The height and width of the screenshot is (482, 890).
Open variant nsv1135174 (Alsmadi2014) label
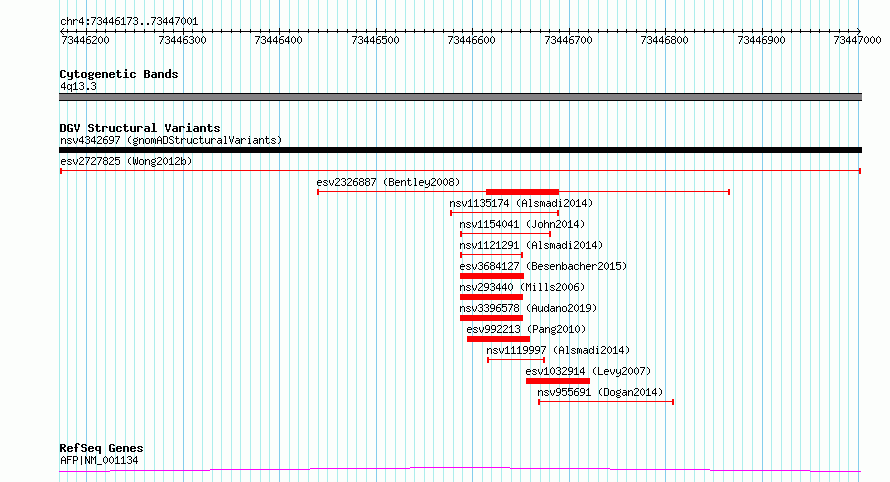pos(521,203)
